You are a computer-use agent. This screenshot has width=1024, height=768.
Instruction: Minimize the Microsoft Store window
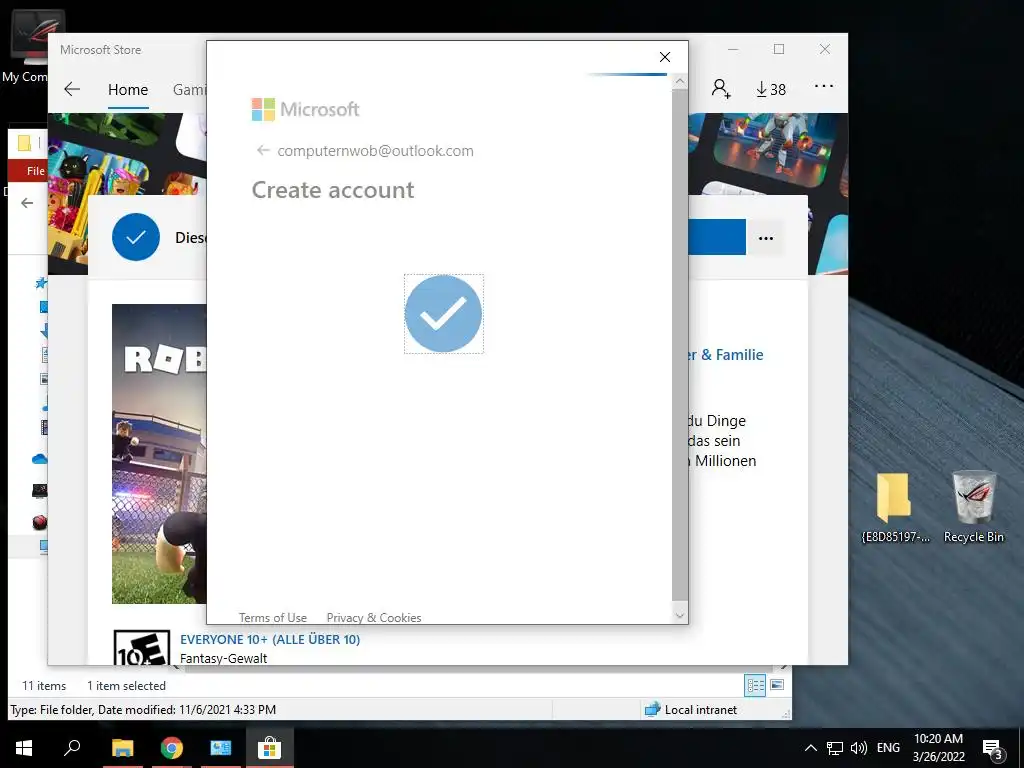click(x=733, y=50)
